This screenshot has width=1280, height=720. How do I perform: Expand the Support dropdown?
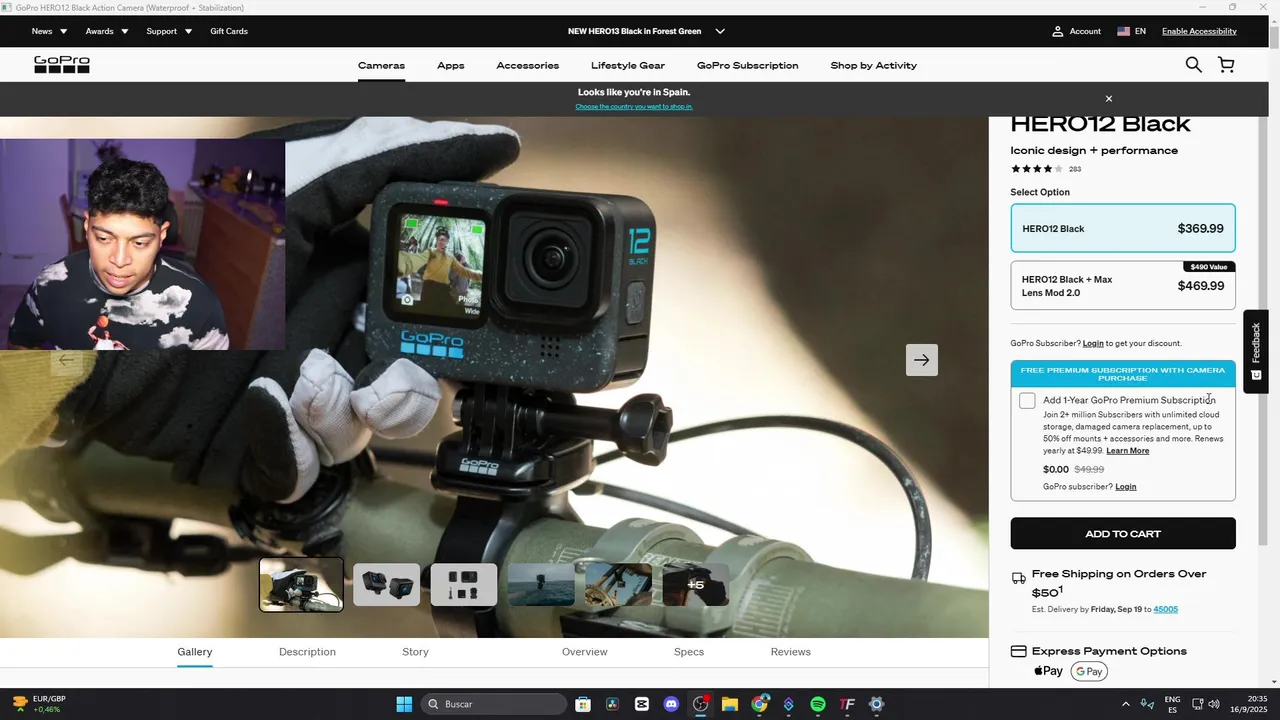[x=169, y=31]
